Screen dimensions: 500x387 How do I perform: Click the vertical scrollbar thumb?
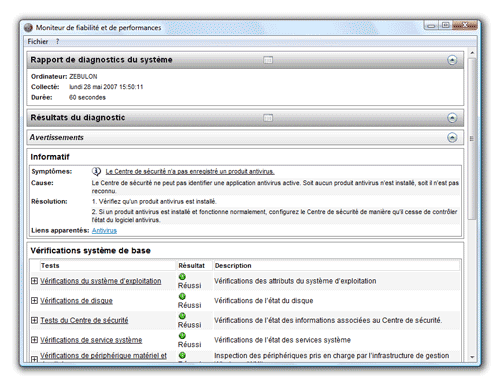tap(472, 139)
